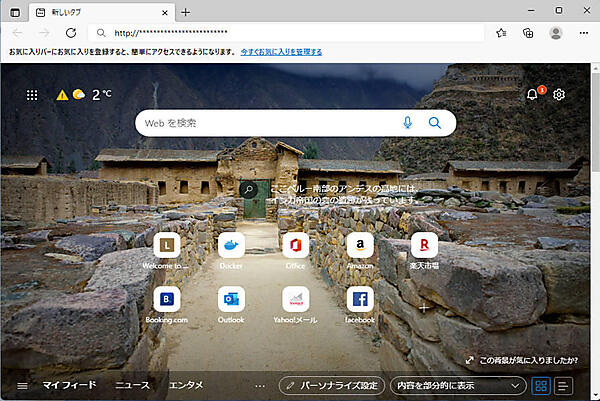Click この背景が気に入りましたか? link
This screenshot has width=600, height=401.
pos(522,360)
